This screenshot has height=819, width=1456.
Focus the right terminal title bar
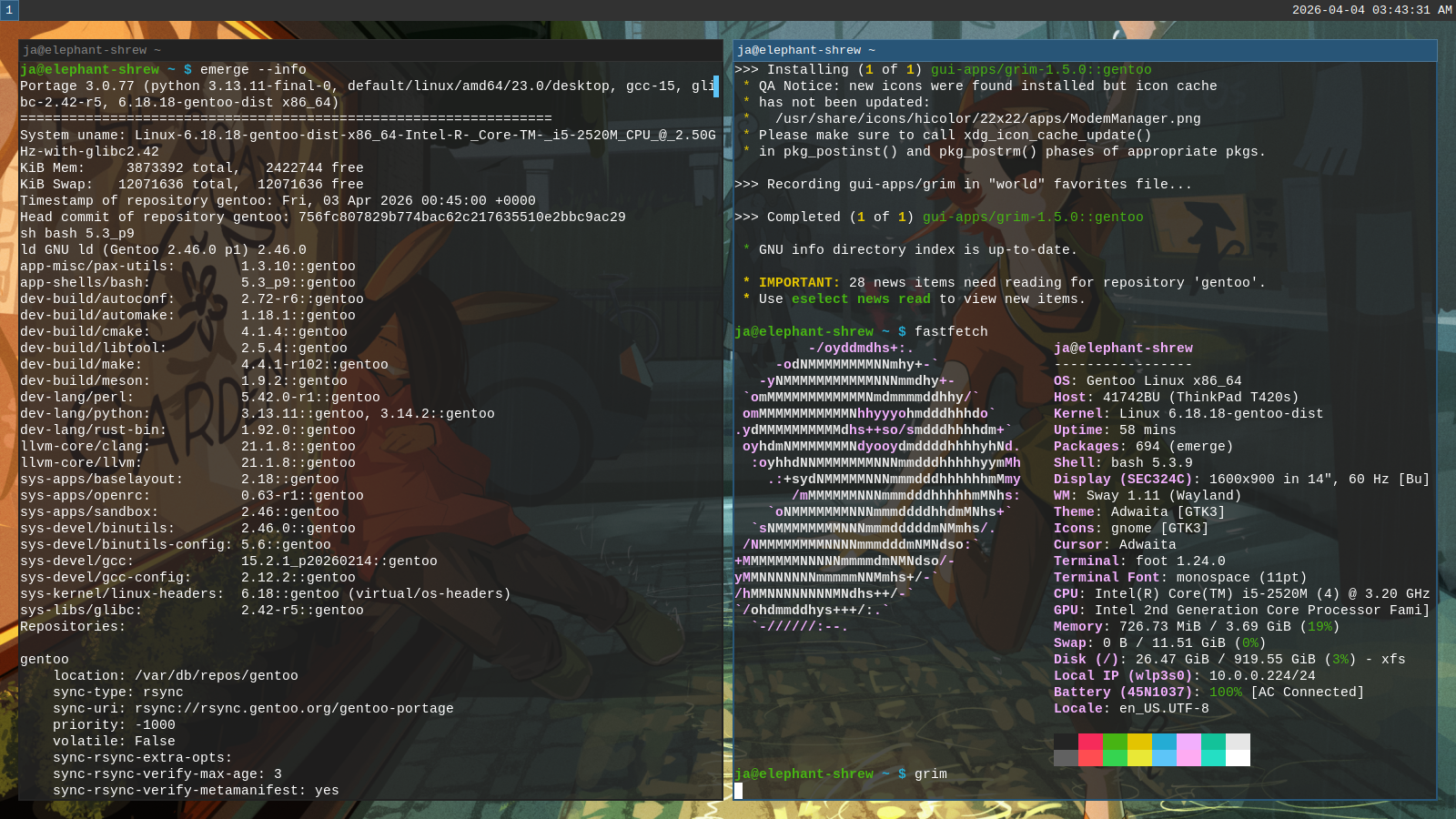pyautogui.click(x=1085, y=50)
